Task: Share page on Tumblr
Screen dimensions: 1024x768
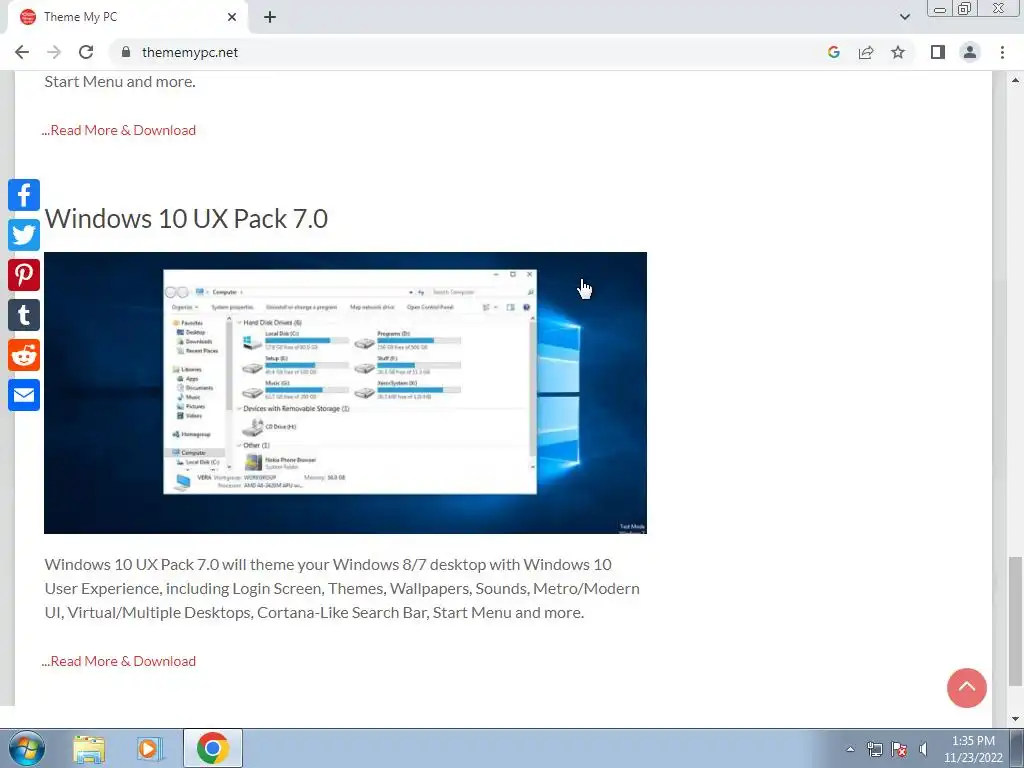Action: coord(24,315)
